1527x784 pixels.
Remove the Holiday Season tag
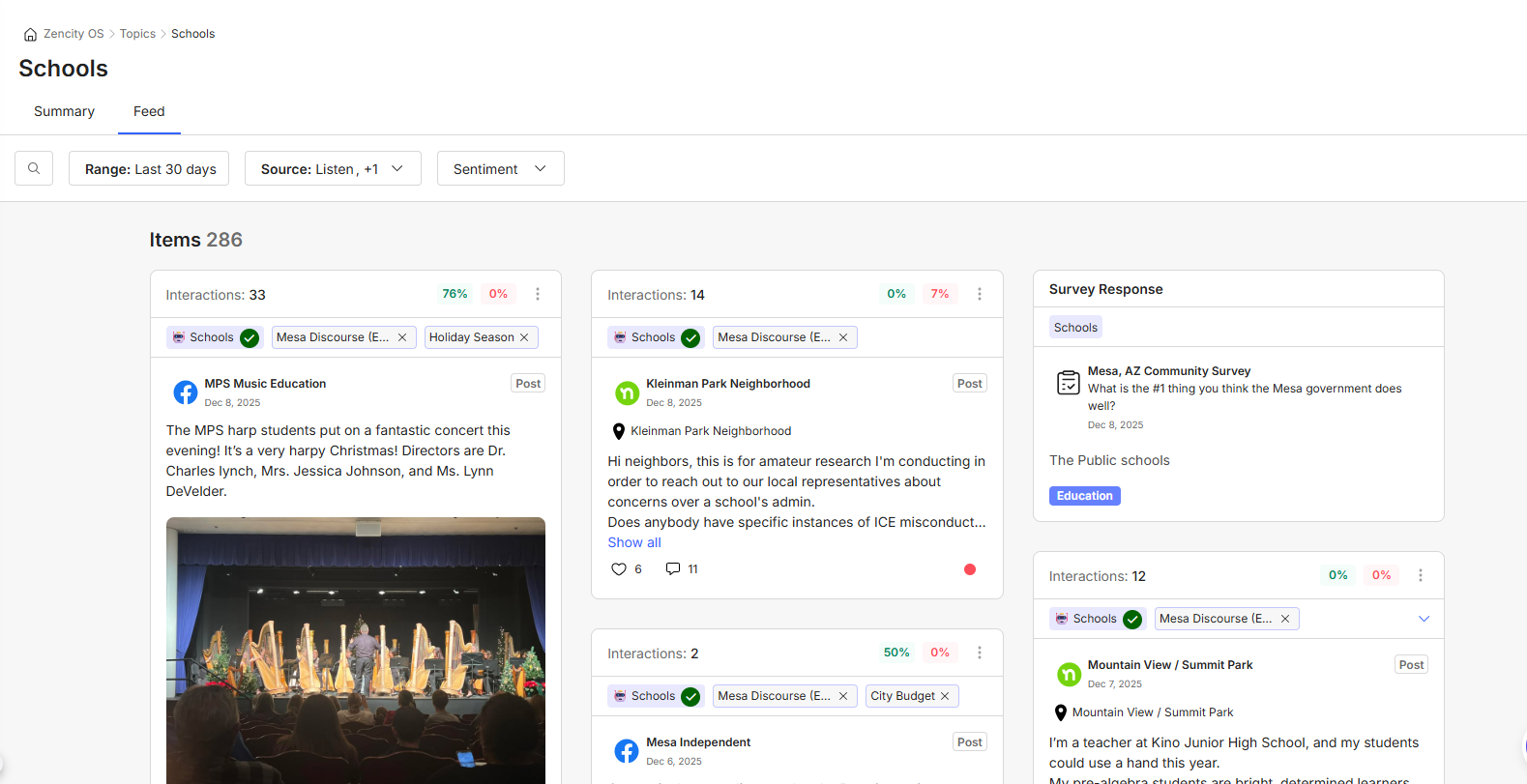(524, 337)
